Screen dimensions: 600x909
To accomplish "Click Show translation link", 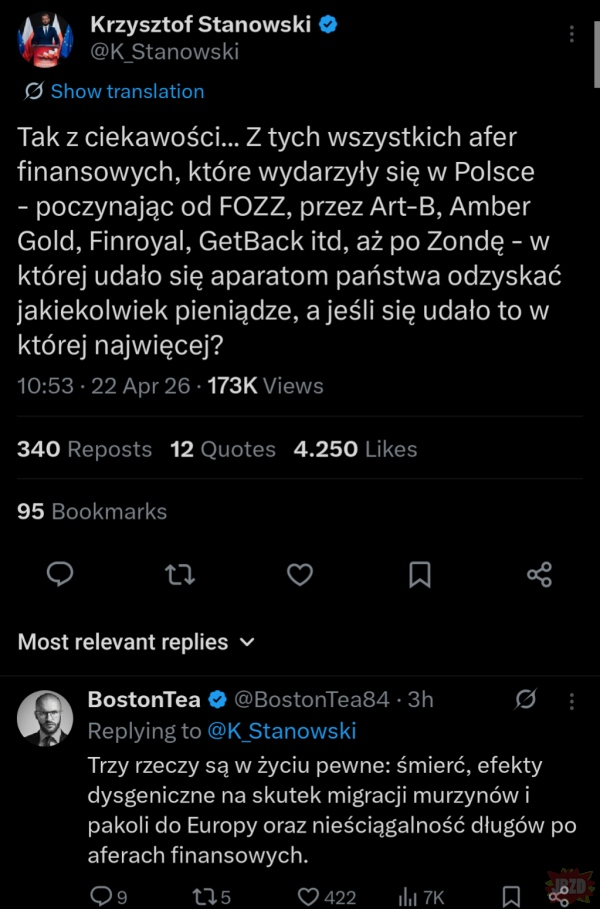I will (x=114, y=91).
